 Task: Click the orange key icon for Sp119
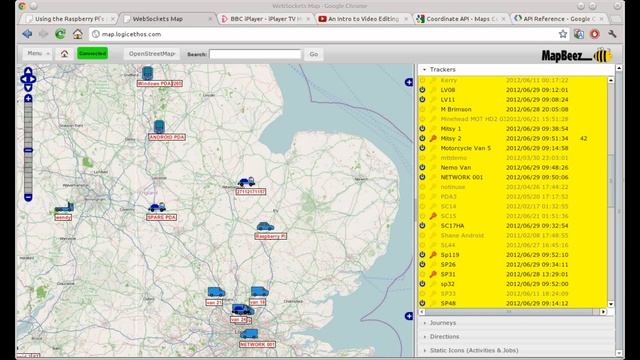click(433, 255)
